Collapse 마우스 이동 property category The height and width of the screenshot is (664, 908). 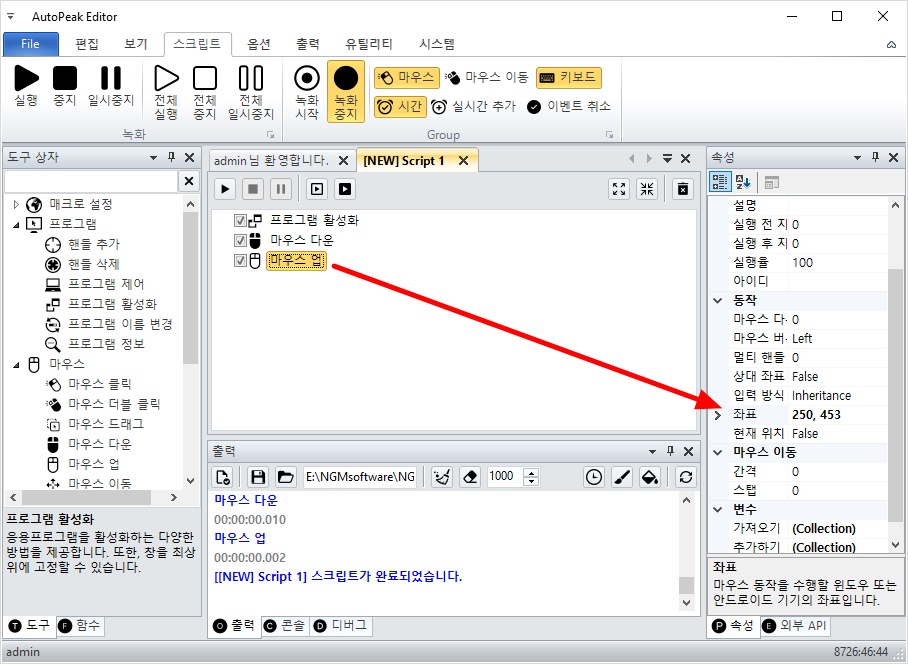pos(717,452)
